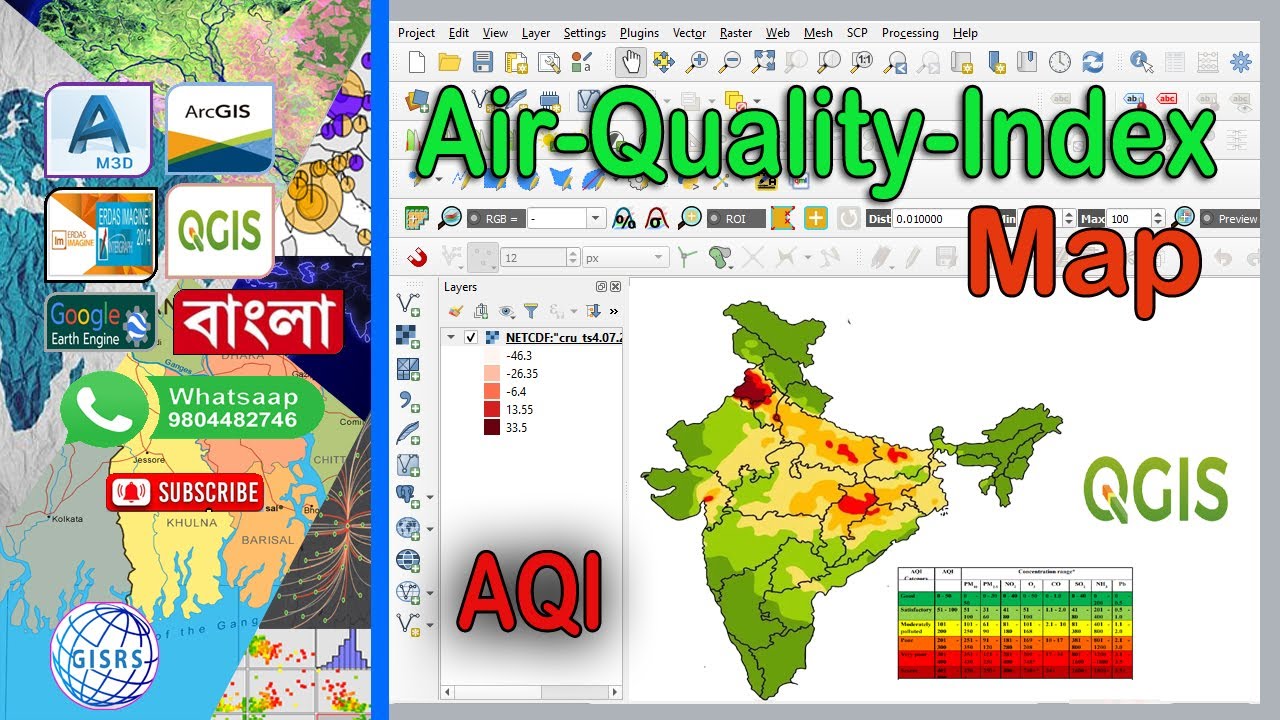Viewport: 1280px width, 720px height.
Task: Zoom to last extent
Action: pyautogui.click(x=896, y=62)
